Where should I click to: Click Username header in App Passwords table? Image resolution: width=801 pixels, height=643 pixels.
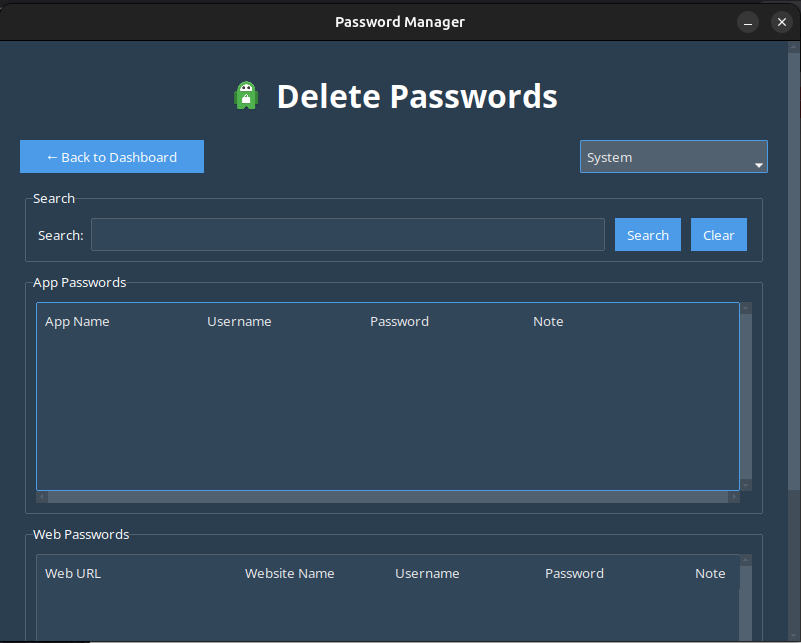[x=239, y=321]
